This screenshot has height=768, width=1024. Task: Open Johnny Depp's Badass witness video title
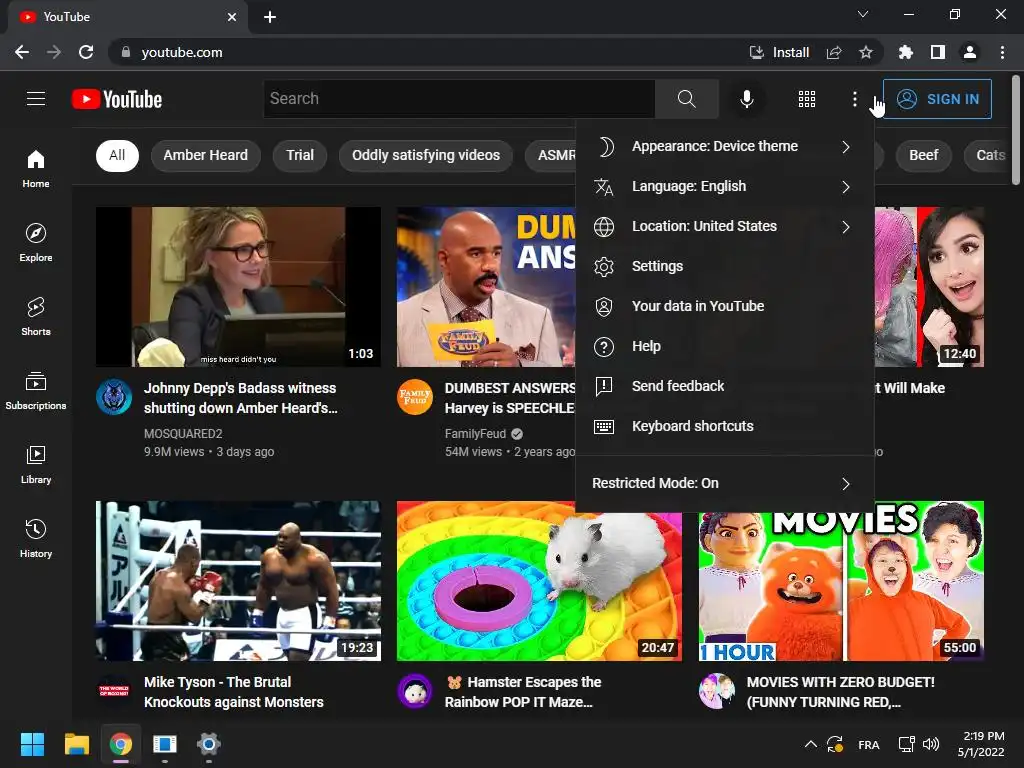pos(241,398)
